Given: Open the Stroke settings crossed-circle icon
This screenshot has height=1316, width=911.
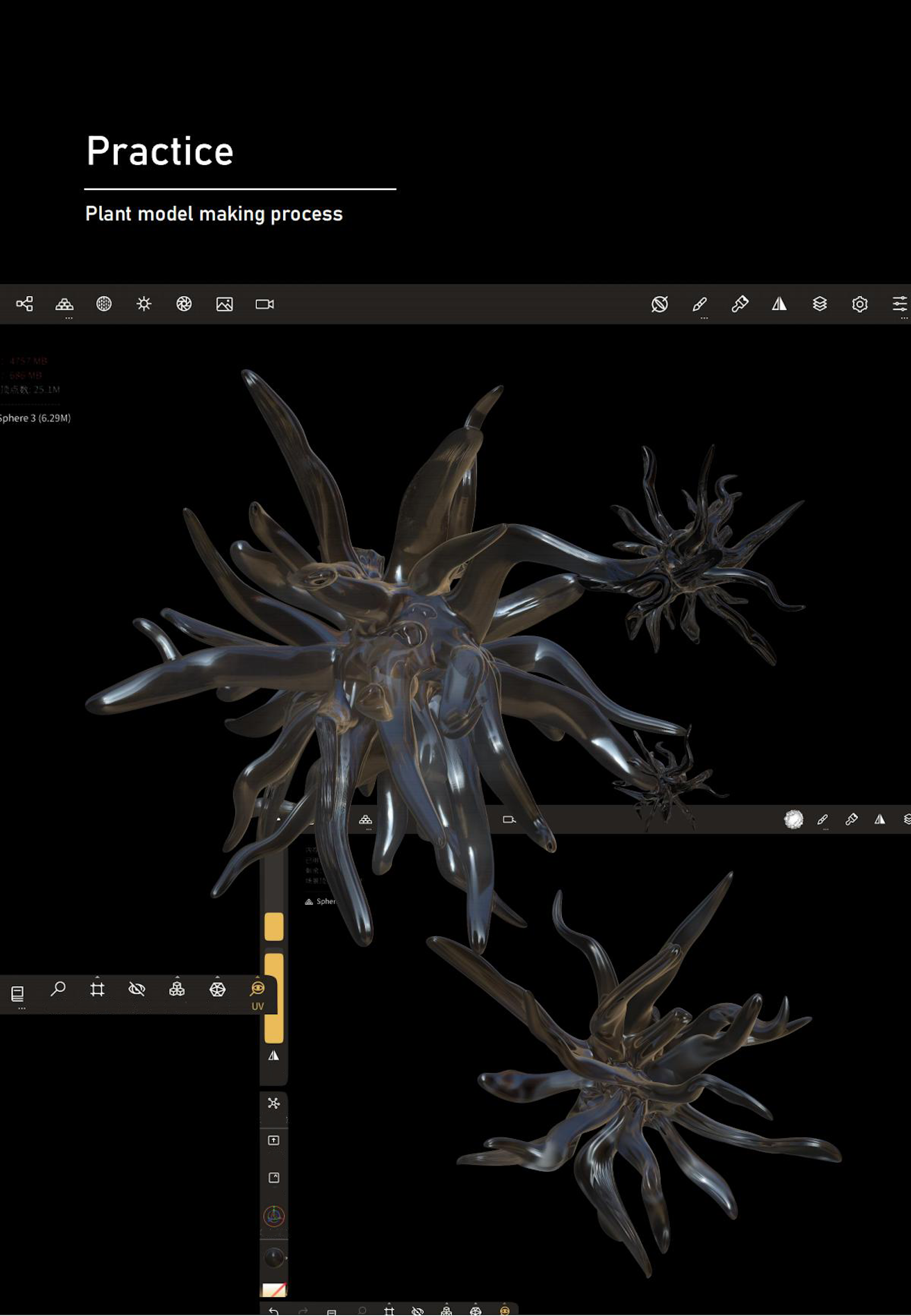Looking at the screenshot, I should (659, 304).
